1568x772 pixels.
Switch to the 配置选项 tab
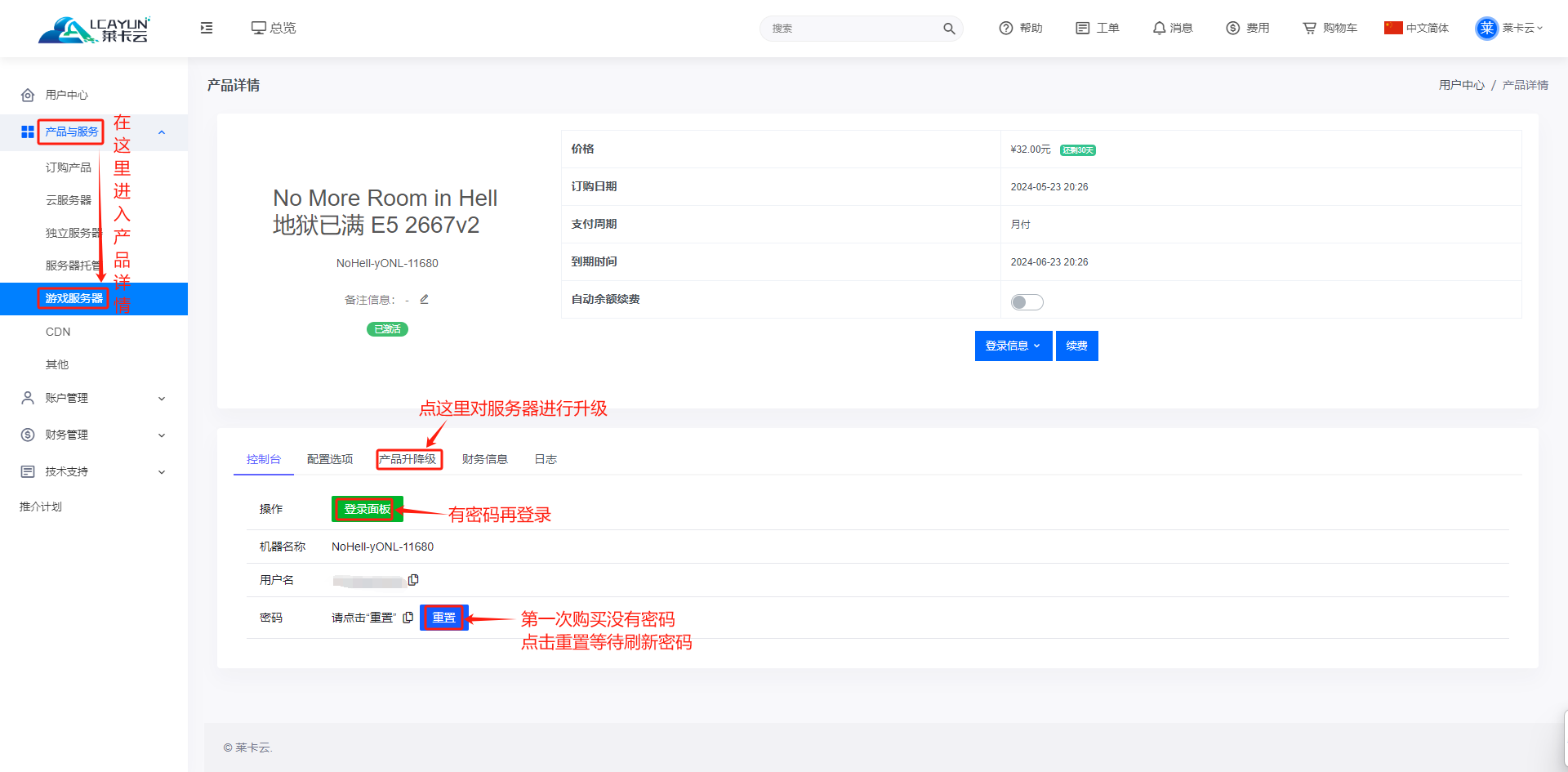coord(330,459)
